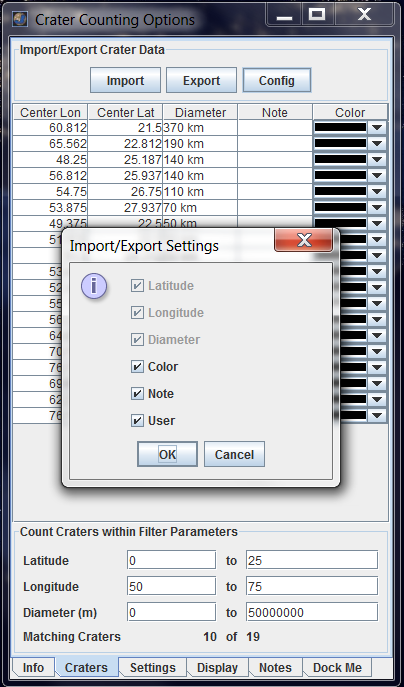Click Cancel in the settings dialog
This screenshot has width=404, height=687.
[x=234, y=454]
